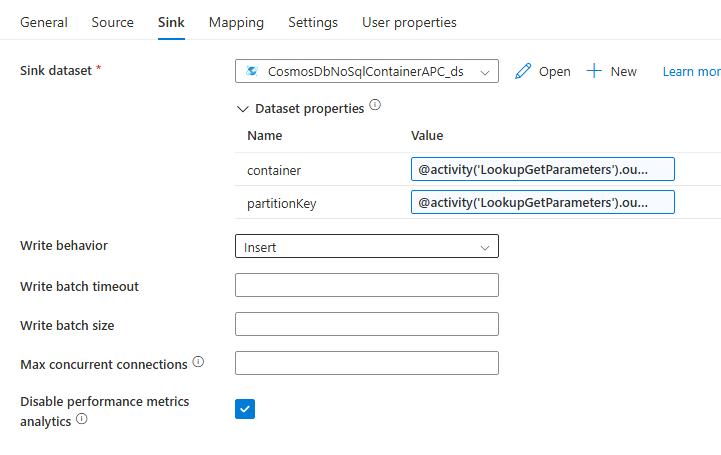721x455 pixels.
Task: Click the plus icon for New dataset
Action: (x=594, y=71)
